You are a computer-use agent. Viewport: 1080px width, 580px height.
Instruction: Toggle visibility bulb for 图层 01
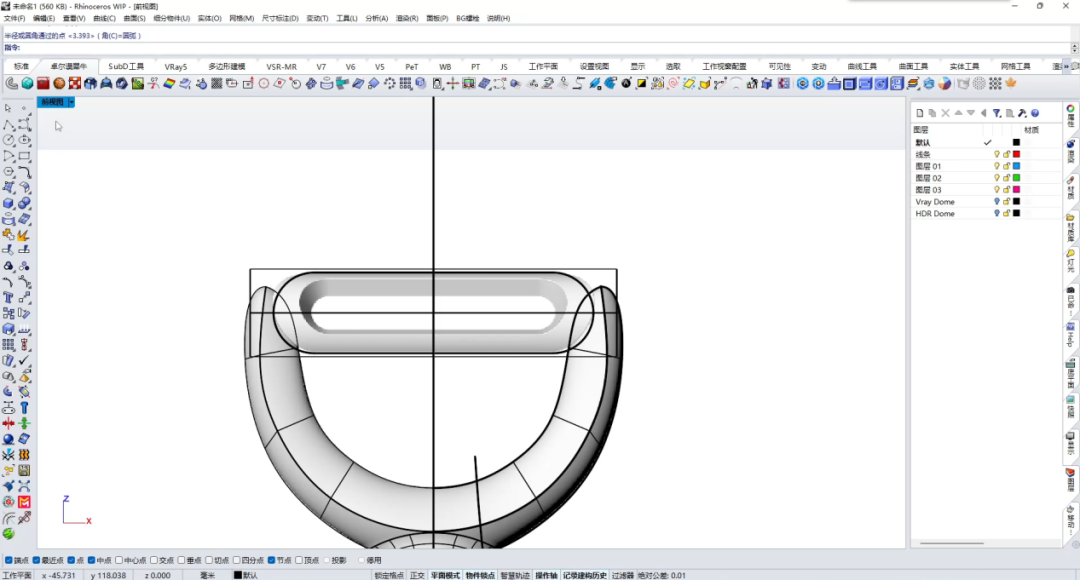click(996, 166)
